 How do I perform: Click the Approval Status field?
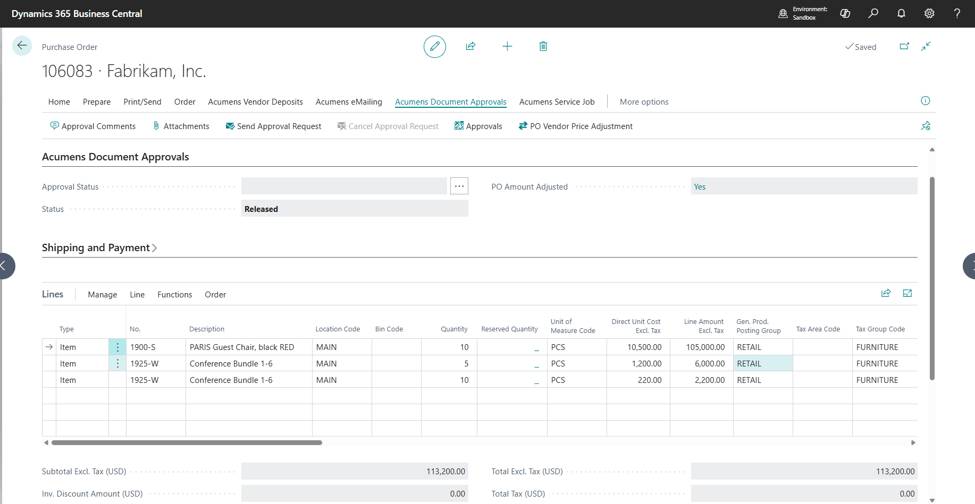(x=344, y=186)
